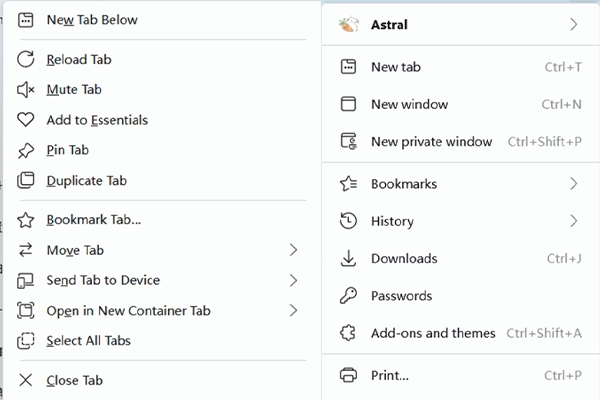Click the star icon beside Bookmark Tab
This screenshot has width=600, height=400.
(x=26, y=220)
